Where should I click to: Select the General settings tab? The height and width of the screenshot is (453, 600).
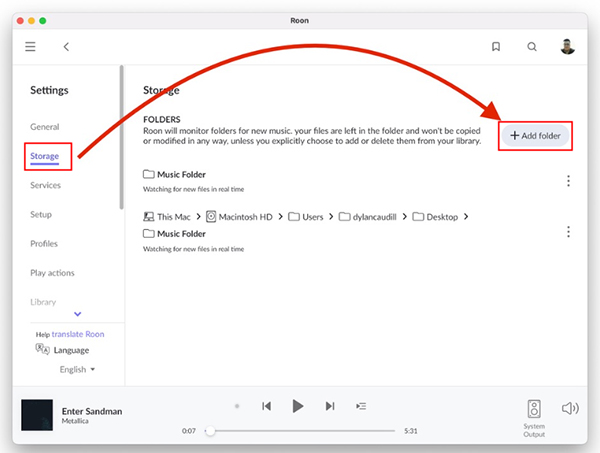[45, 127]
